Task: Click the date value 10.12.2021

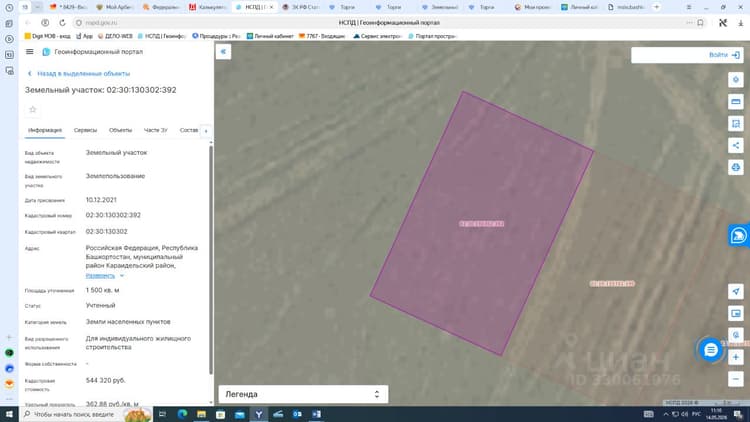Action: [101, 200]
